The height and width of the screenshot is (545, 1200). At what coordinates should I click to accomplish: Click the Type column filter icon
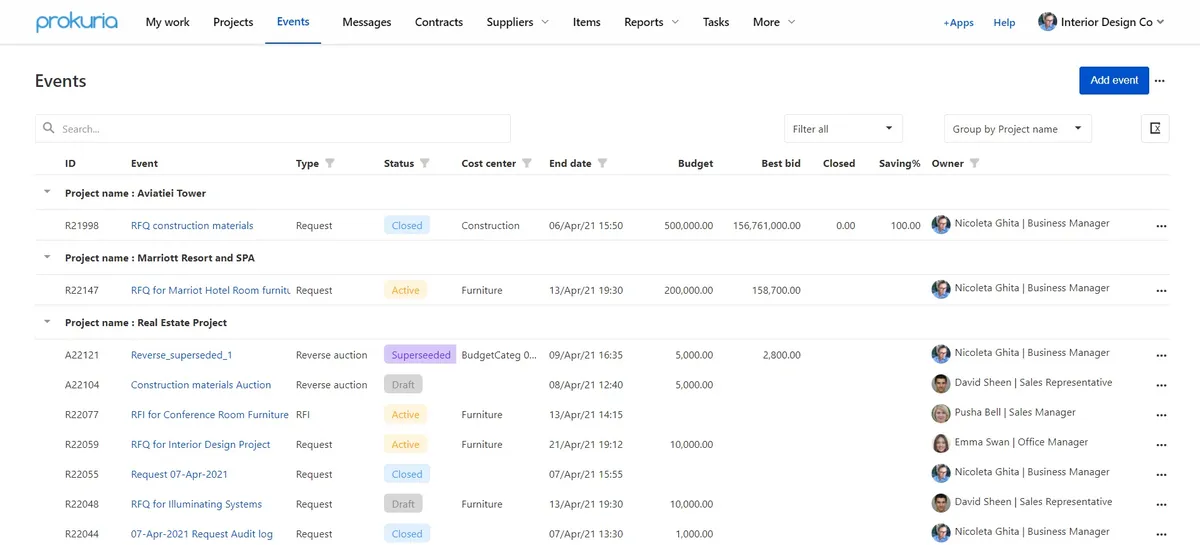pos(330,164)
